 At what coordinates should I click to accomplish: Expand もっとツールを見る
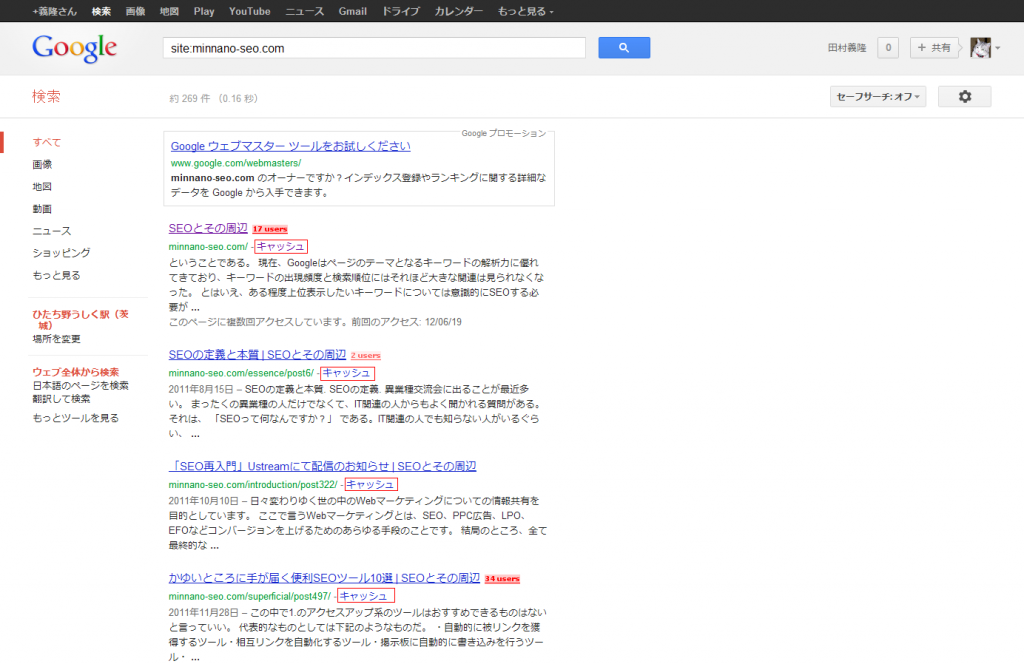tap(76, 418)
